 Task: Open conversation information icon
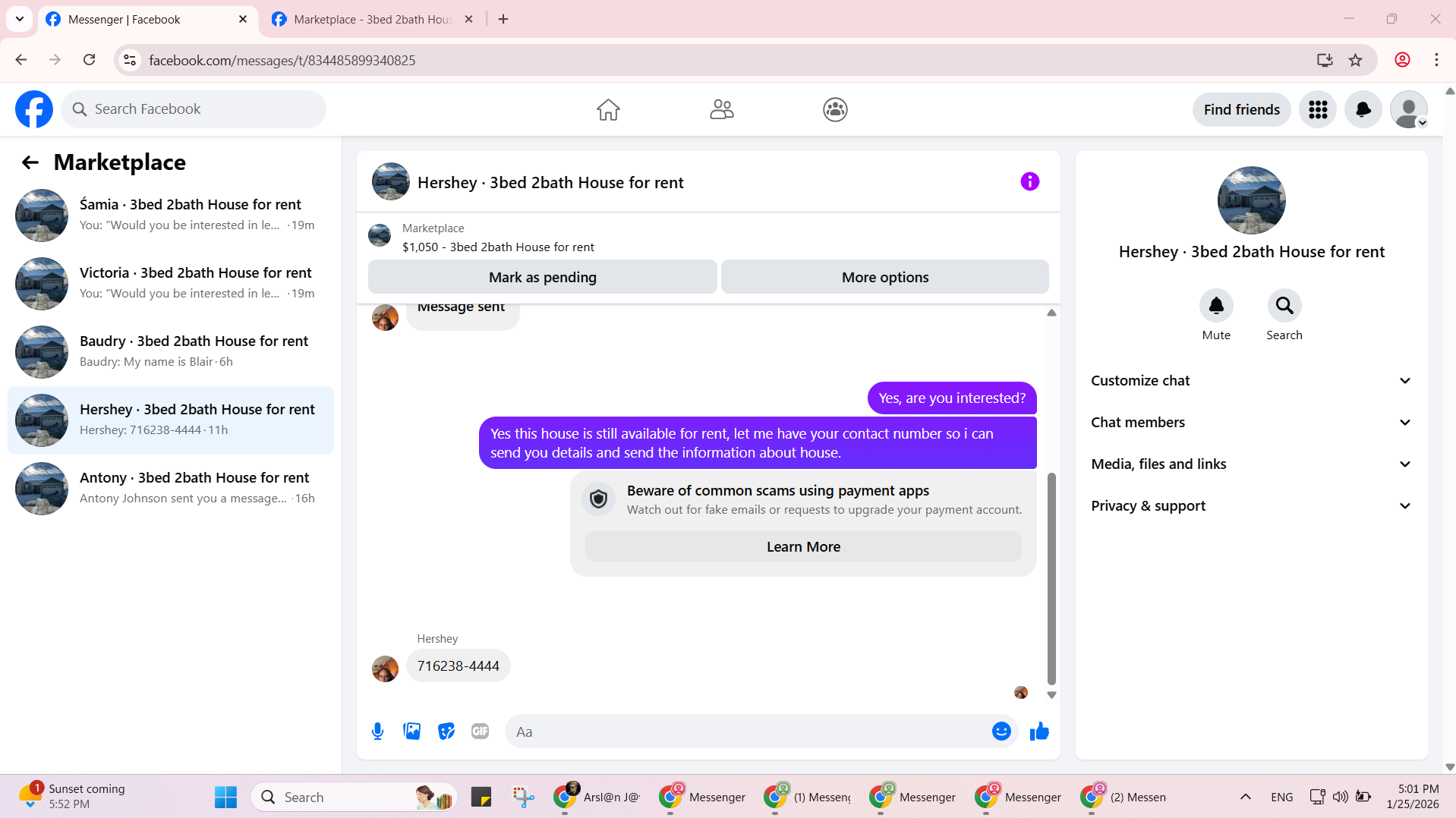click(x=1029, y=181)
